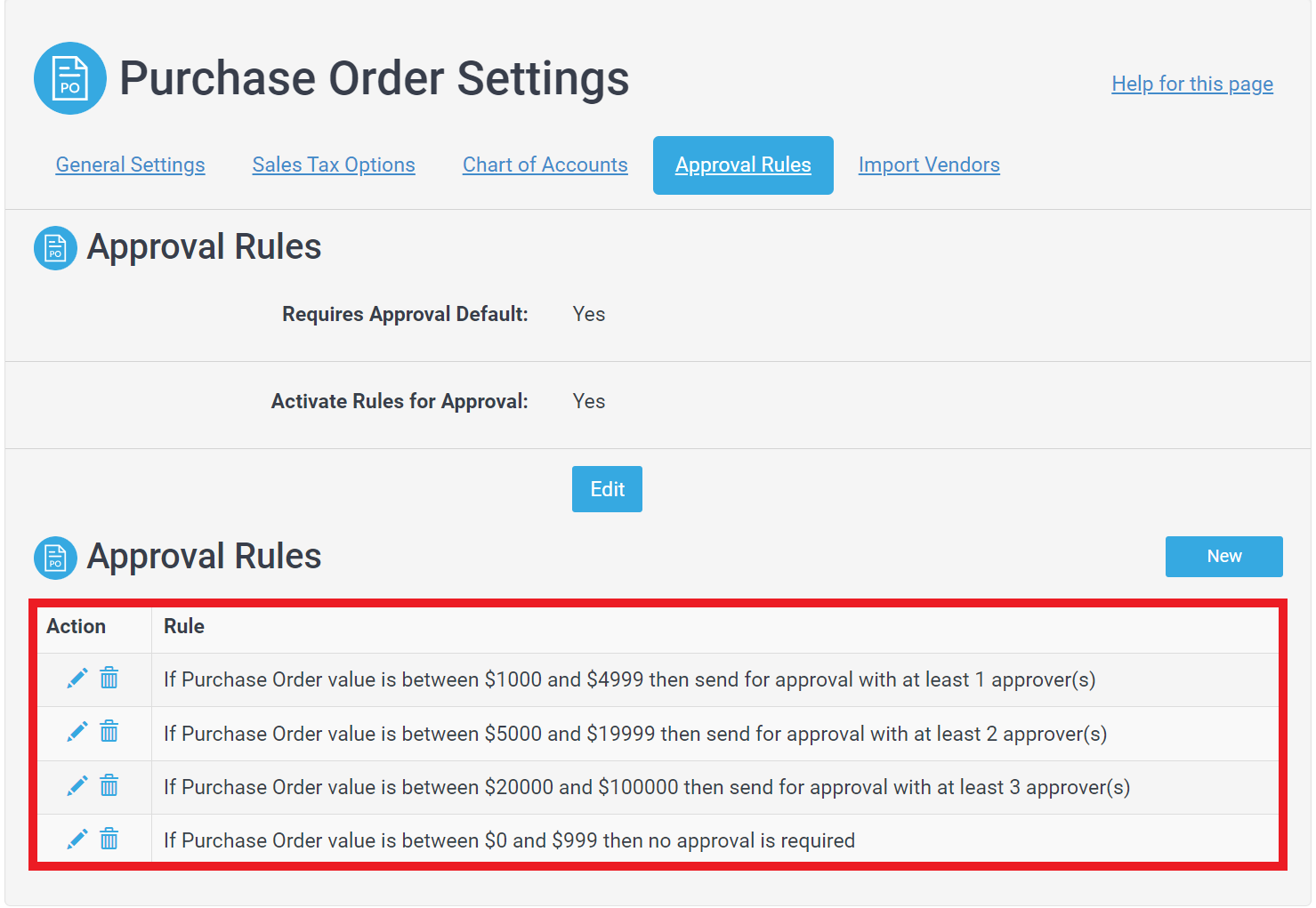Click the PO icon beside the lower Approval Rules heading
The width and height of the screenshot is (1316, 908).
click(x=55, y=558)
